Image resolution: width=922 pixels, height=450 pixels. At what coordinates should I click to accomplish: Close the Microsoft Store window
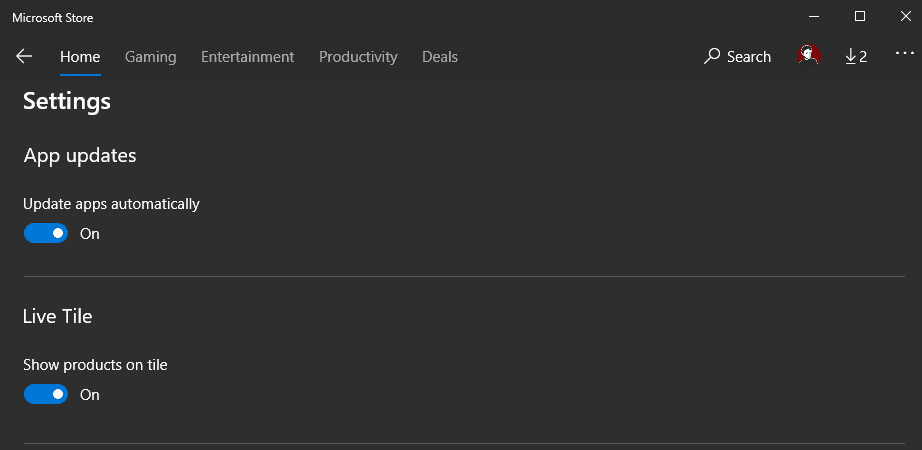tap(906, 16)
